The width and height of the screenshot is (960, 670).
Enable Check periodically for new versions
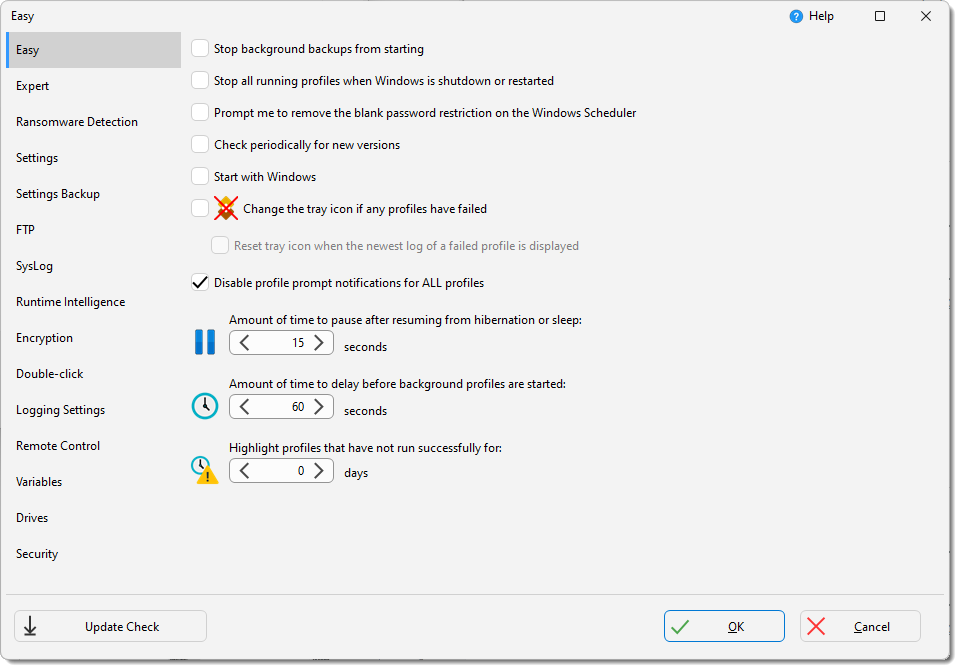pos(199,144)
